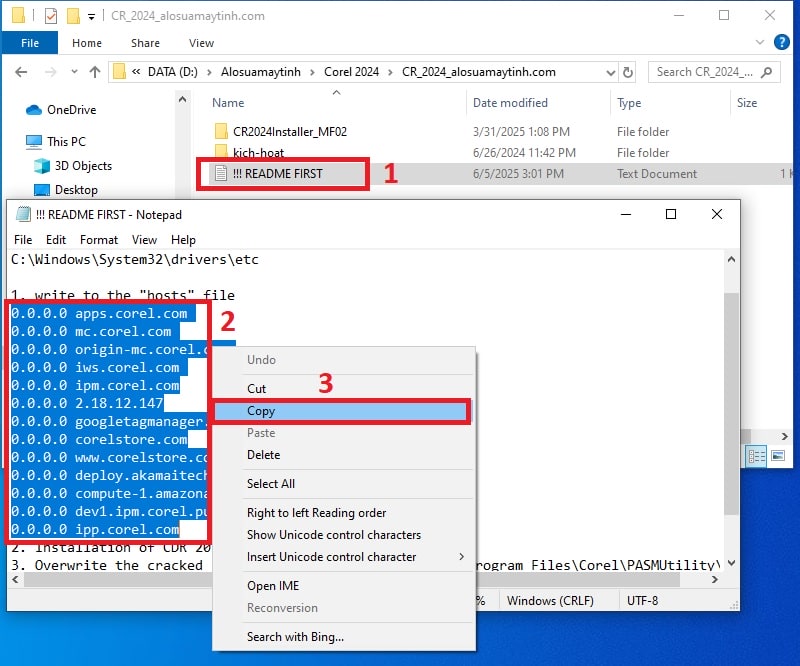Select Desktop in navigation pane

[x=76, y=190]
